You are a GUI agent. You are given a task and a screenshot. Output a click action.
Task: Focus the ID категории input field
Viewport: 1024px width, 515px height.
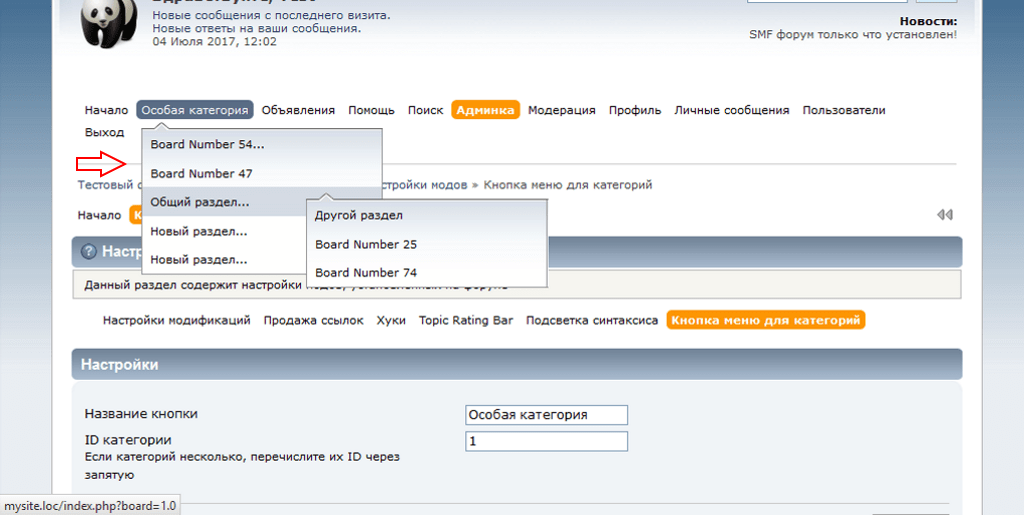[x=546, y=442]
